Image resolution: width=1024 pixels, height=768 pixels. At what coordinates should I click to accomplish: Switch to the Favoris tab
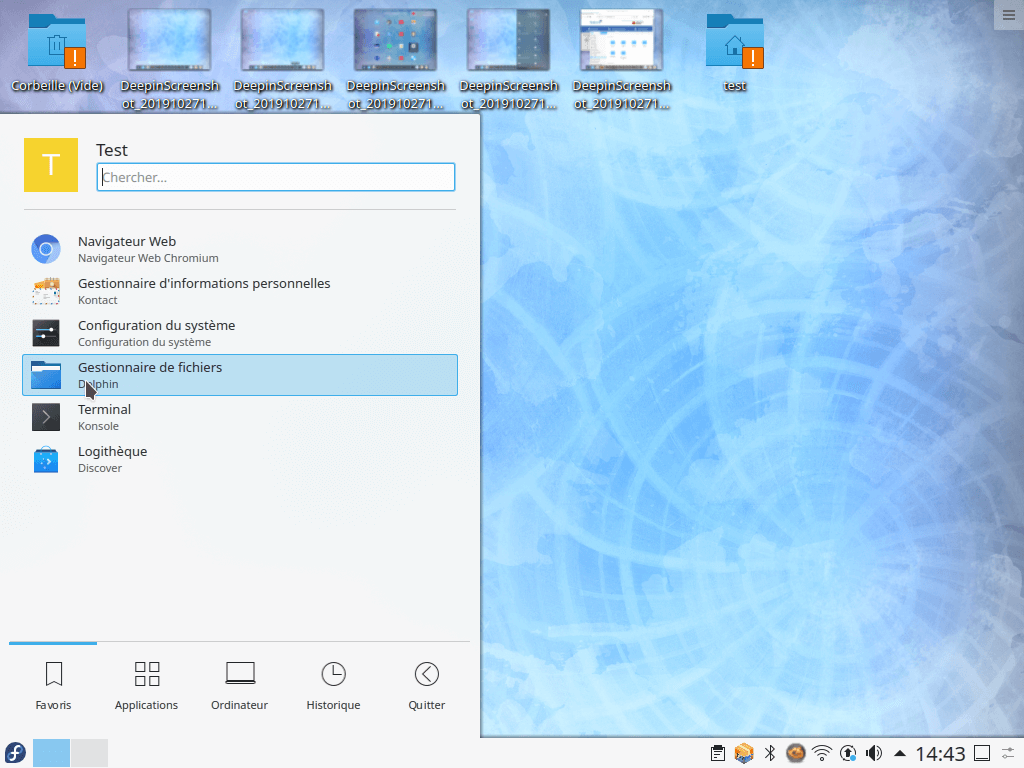54,686
